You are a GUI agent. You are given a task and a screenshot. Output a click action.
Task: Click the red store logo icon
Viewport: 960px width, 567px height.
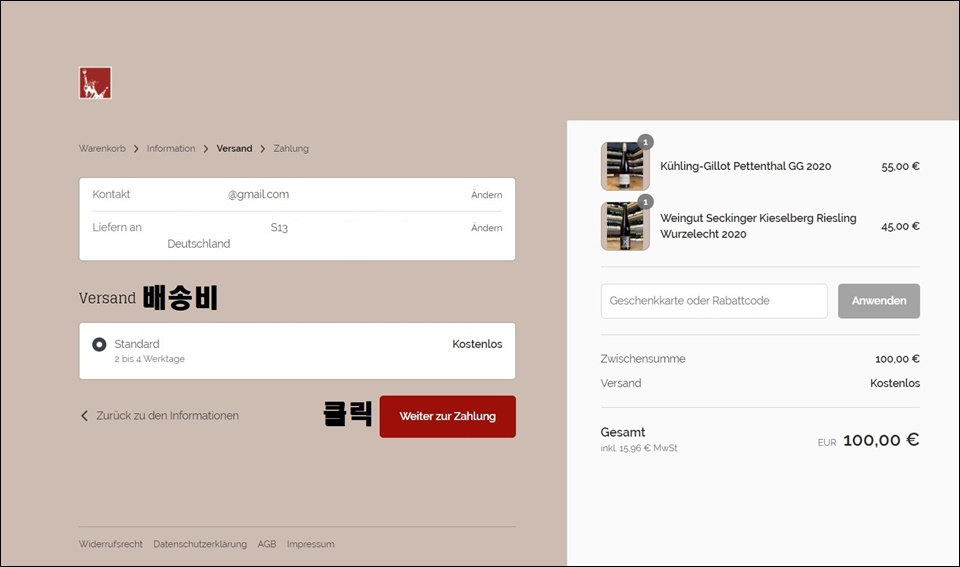click(95, 83)
